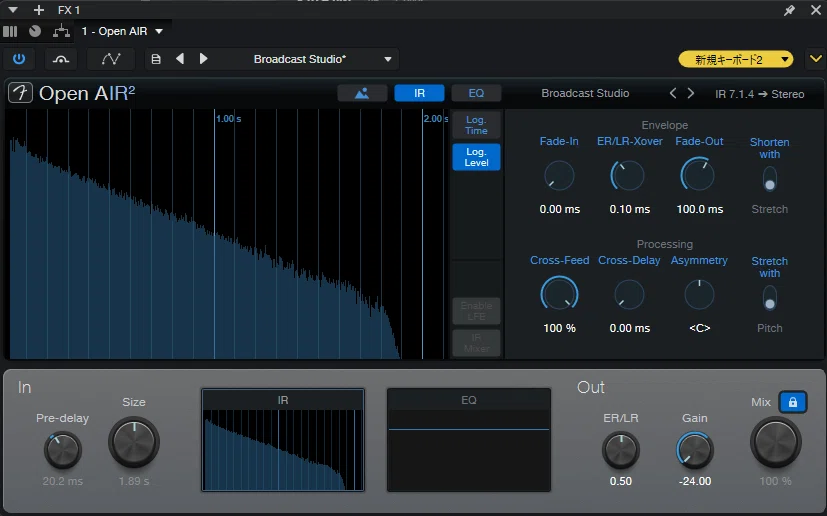
Task: Click the ER/LR balance knob
Action: pyautogui.click(x=621, y=451)
